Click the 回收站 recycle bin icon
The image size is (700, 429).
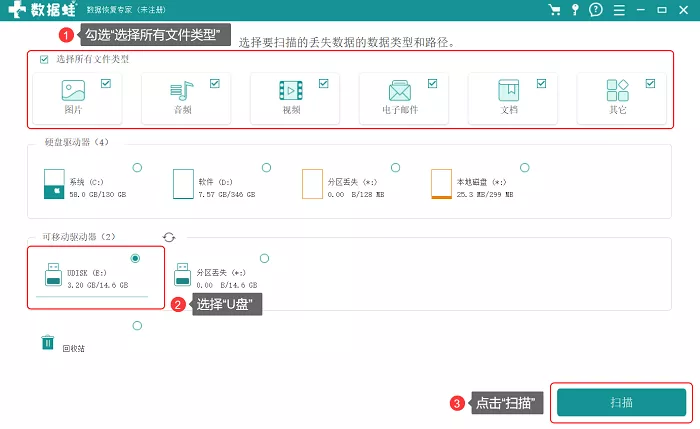click(x=48, y=342)
